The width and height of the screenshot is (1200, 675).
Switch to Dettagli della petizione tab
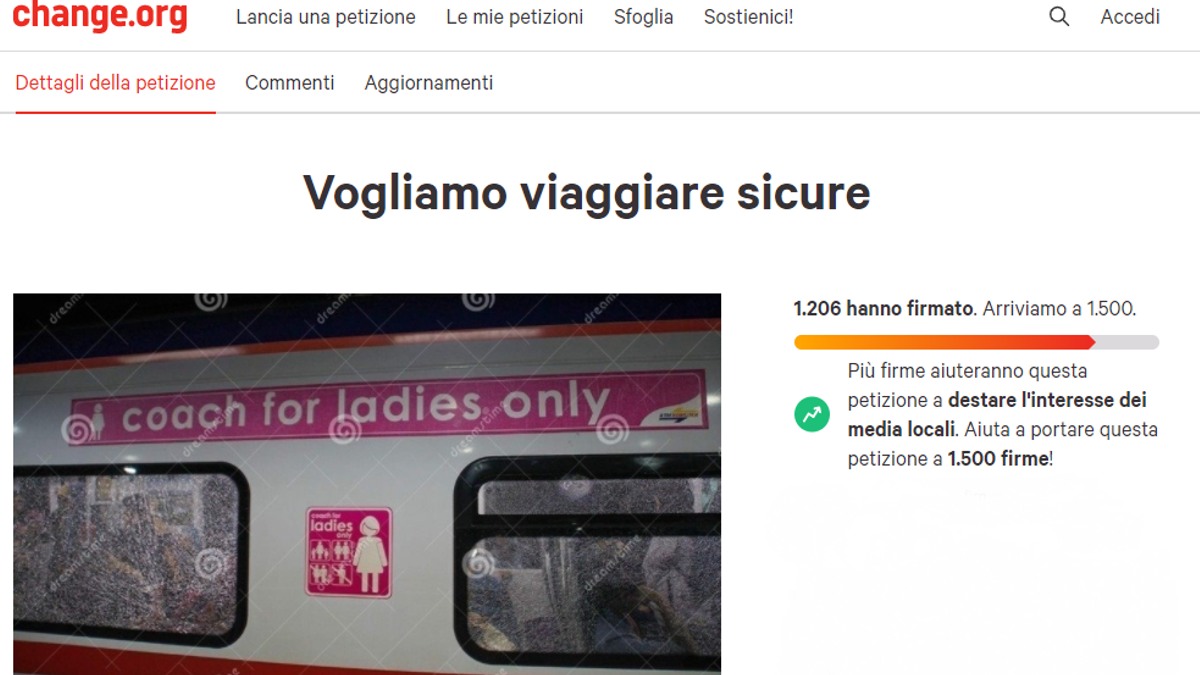tap(115, 83)
